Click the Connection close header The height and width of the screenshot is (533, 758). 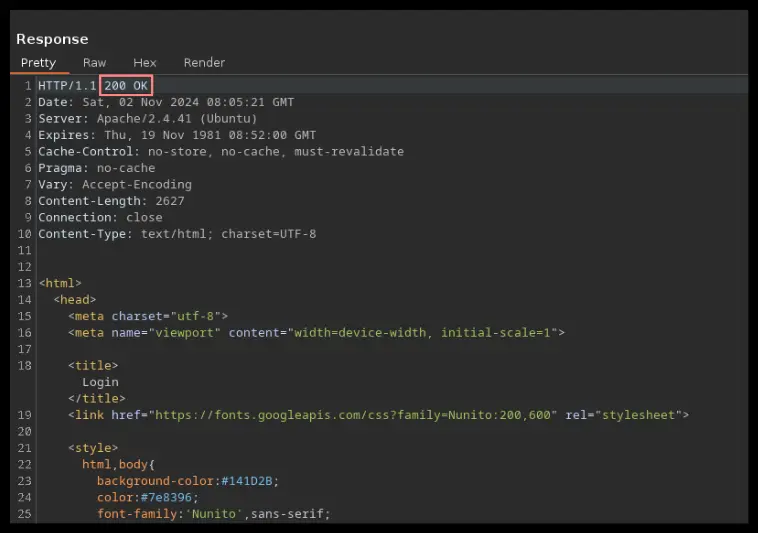pos(100,217)
